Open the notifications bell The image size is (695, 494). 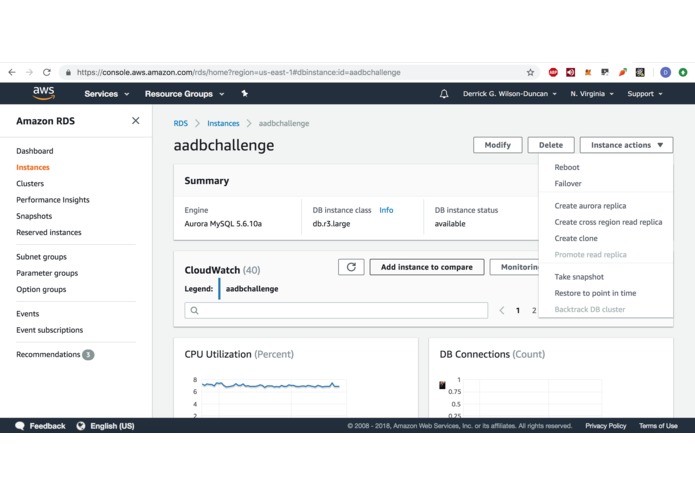point(444,94)
